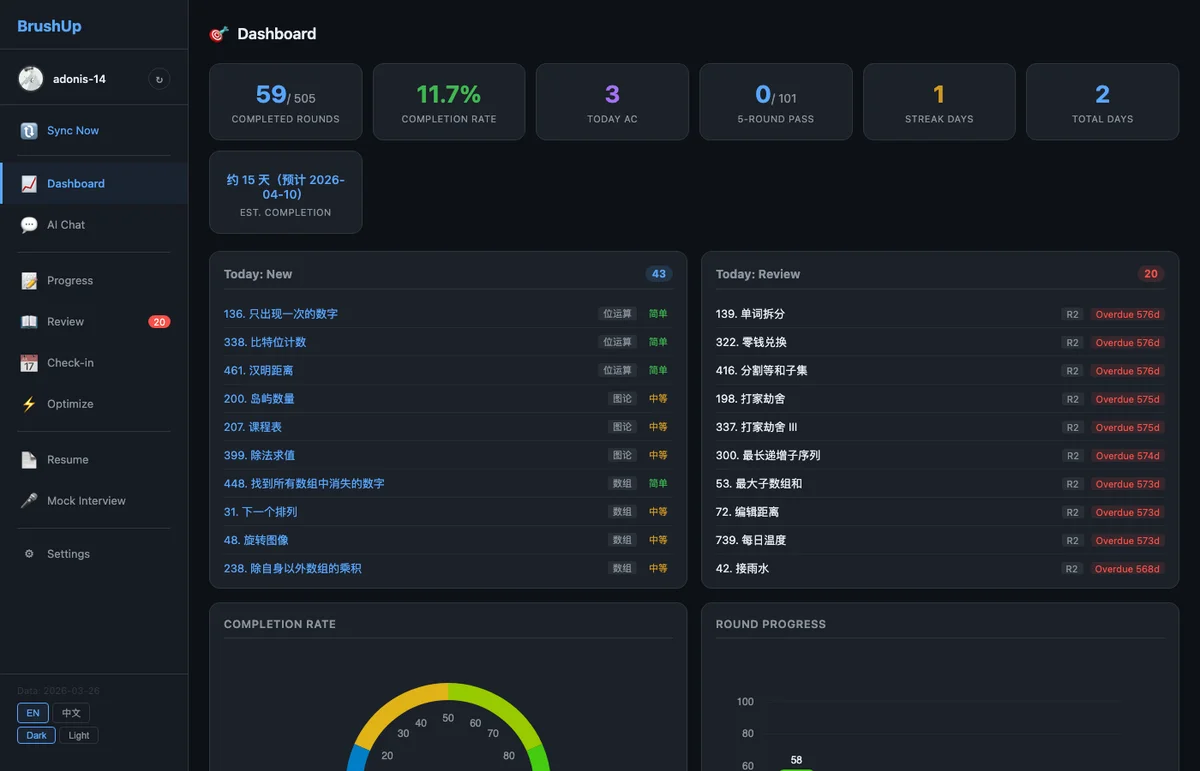This screenshot has width=1200, height=771.
Task: Open problem 31. 下一个排列
Action: coord(260,512)
